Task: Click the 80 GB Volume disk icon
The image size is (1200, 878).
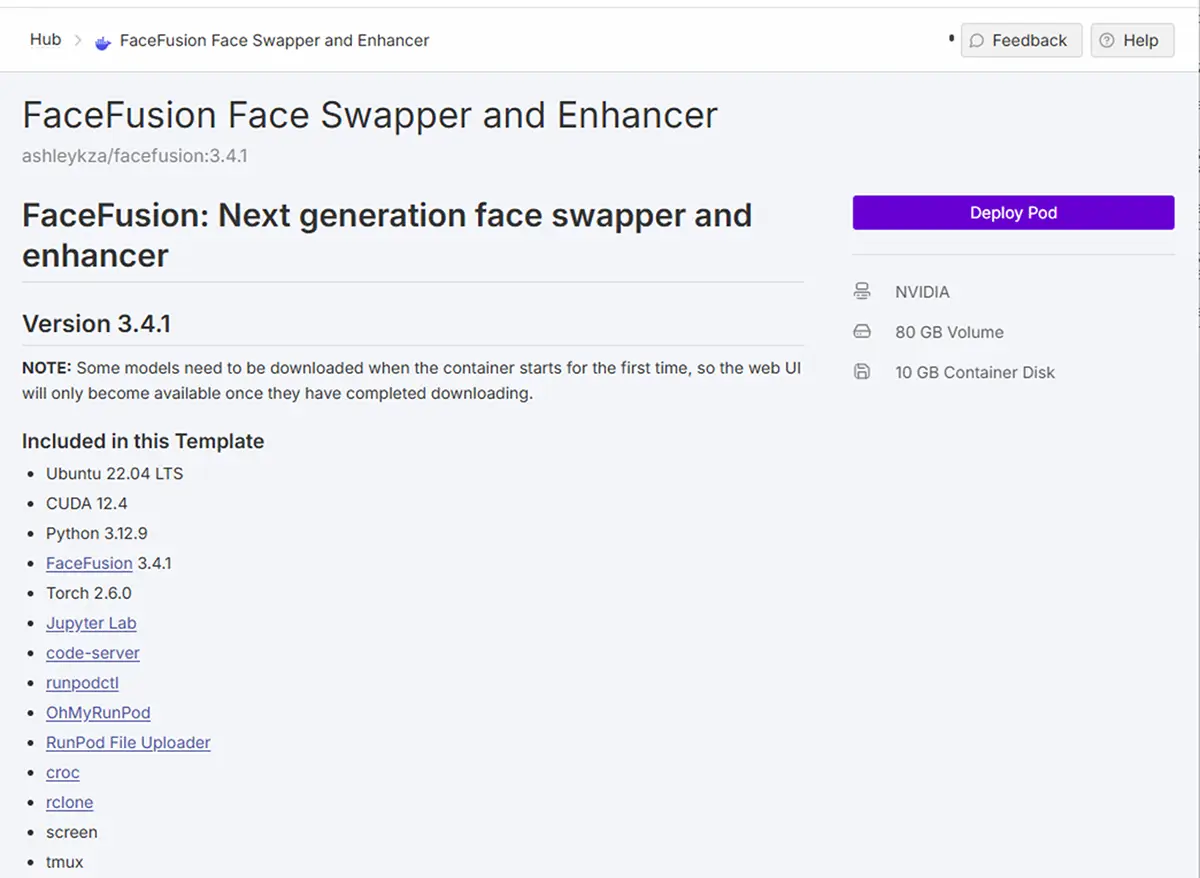Action: point(862,331)
